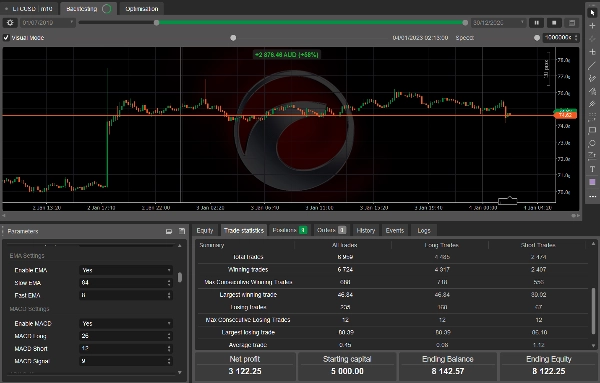Click the All trades column header

[x=345, y=245]
